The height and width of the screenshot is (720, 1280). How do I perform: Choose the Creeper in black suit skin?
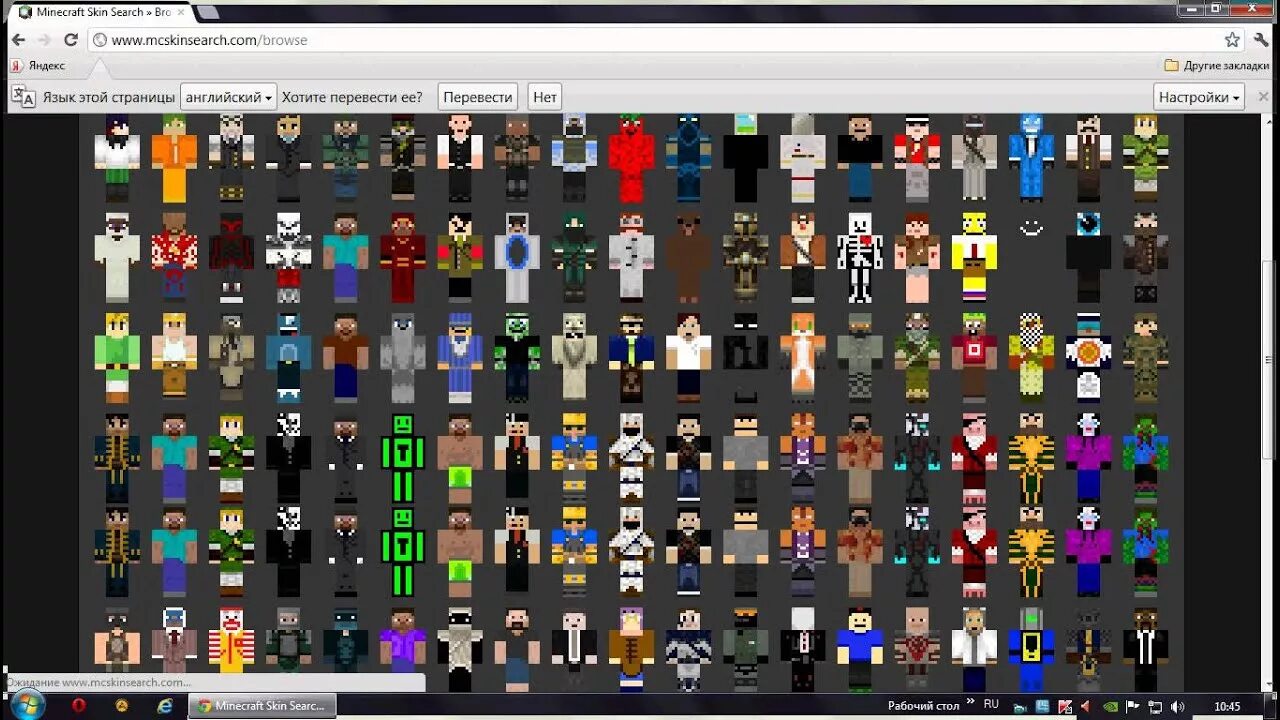517,357
